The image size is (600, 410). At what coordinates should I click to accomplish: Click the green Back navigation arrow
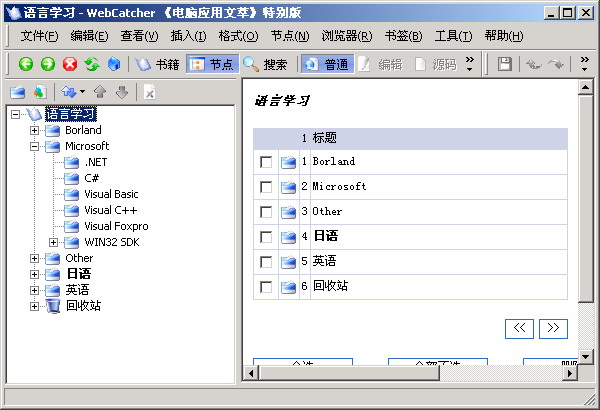coord(26,64)
